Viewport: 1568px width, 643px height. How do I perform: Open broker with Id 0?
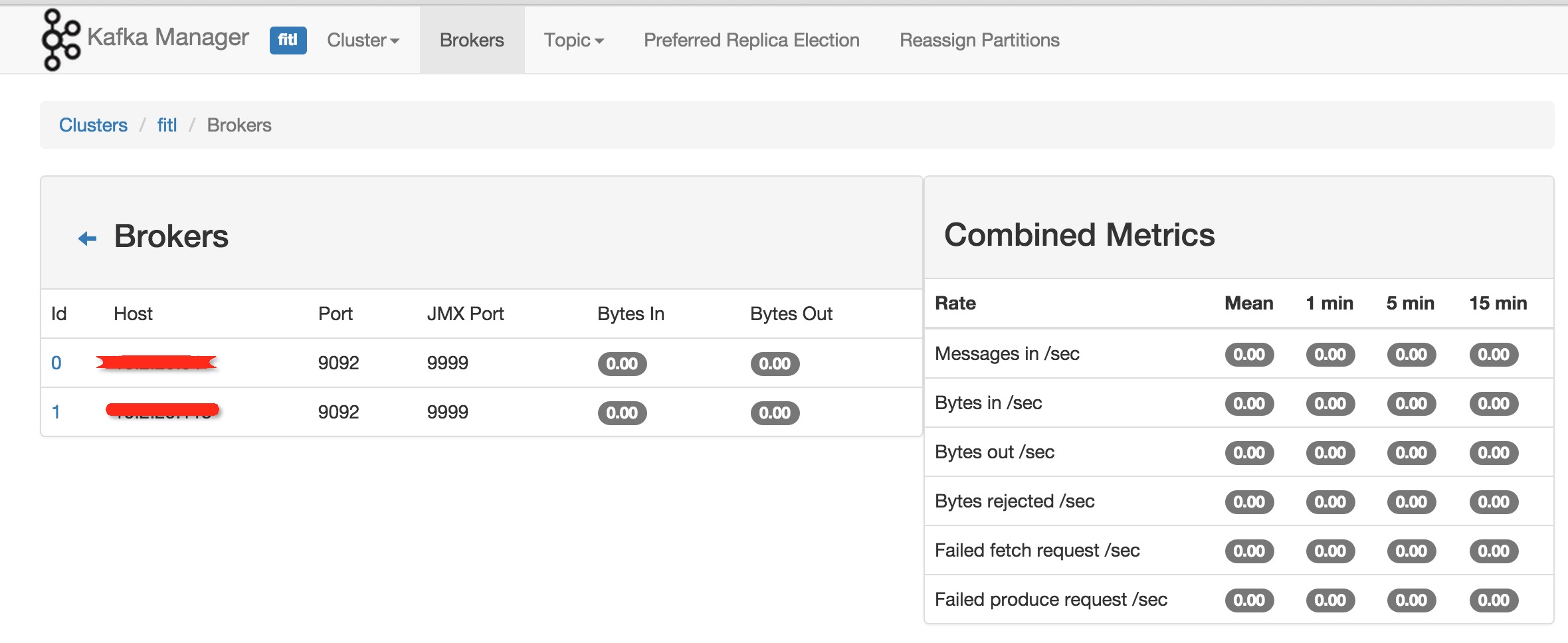(56, 363)
